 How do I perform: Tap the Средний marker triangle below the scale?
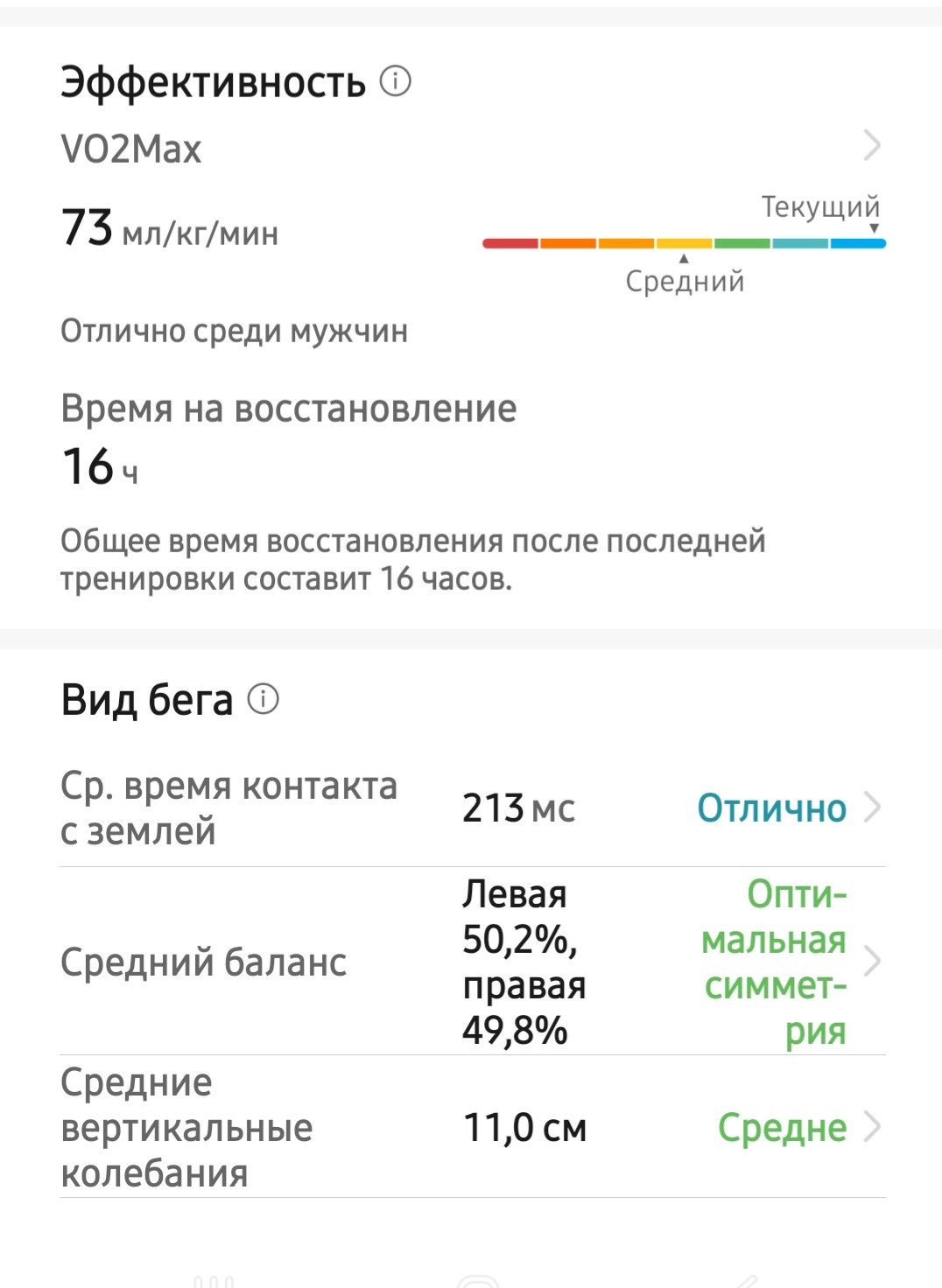click(x=684, y=258)
